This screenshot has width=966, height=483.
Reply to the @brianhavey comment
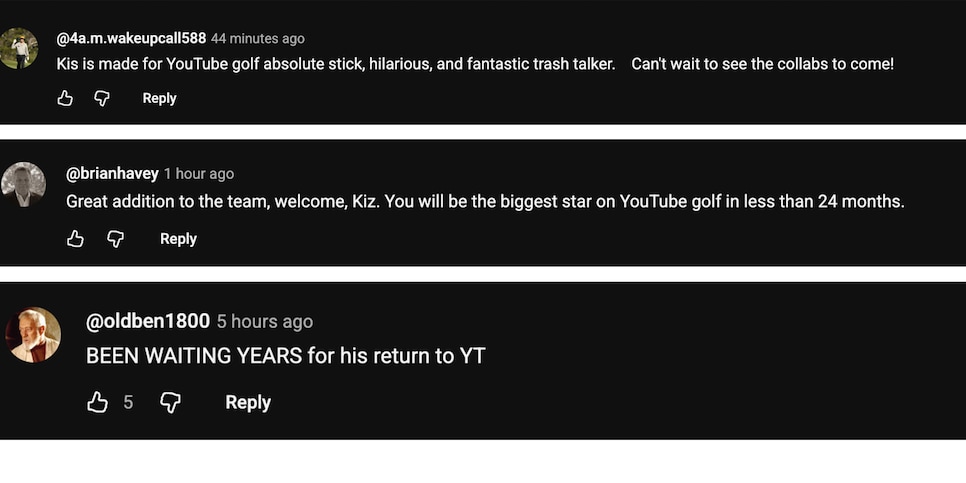click(x=178, y=239)
